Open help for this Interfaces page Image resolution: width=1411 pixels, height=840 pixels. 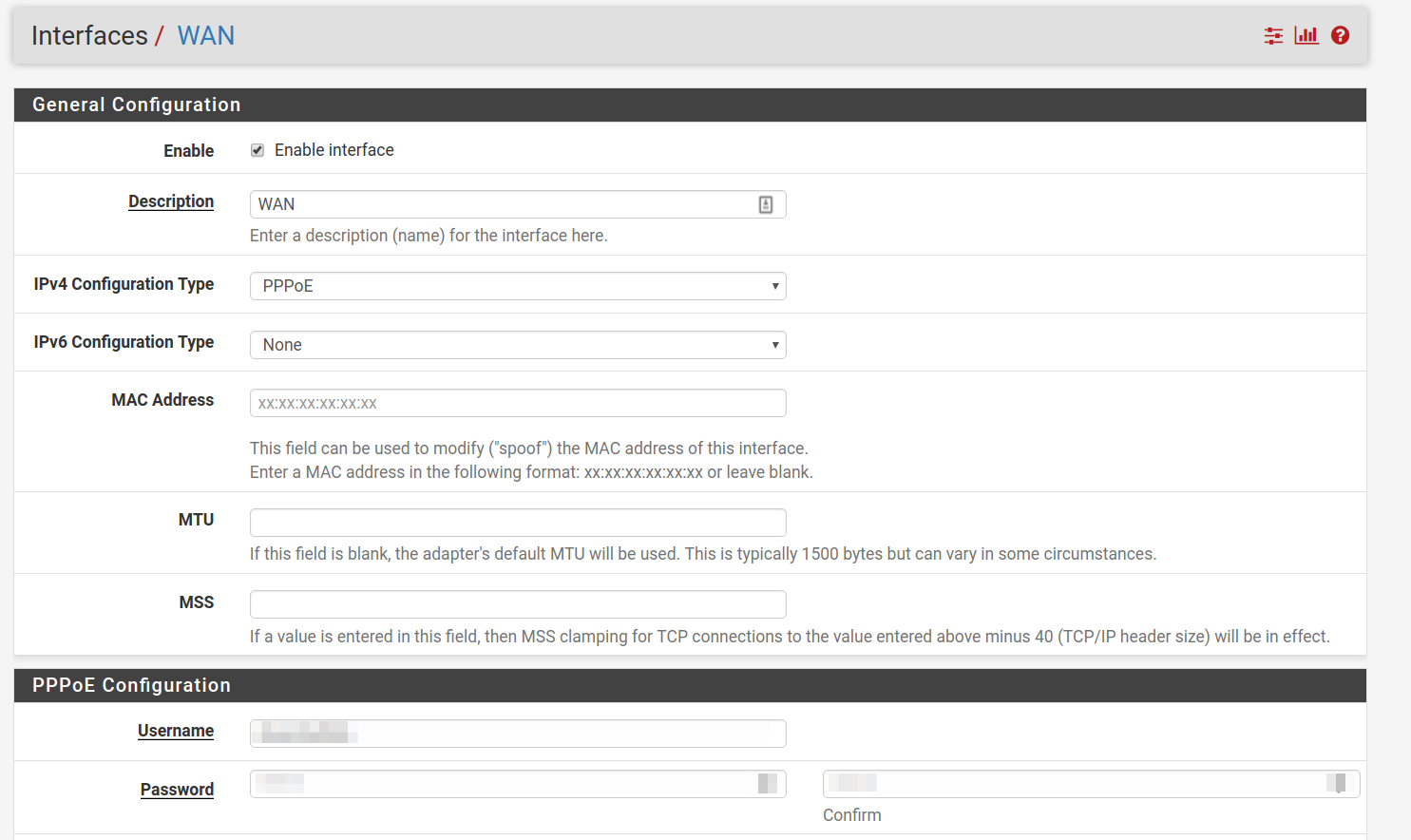coord(1340,35)
